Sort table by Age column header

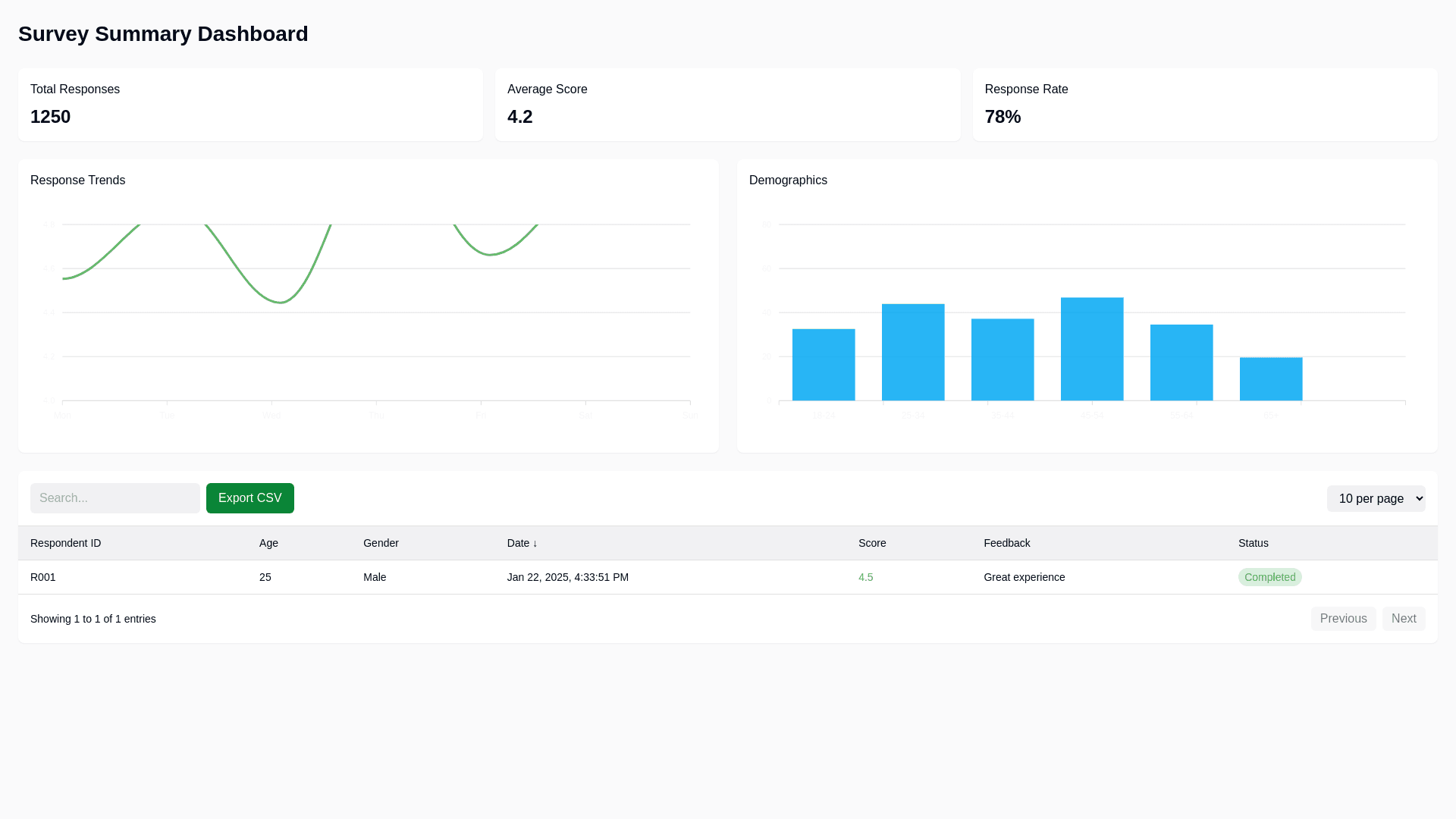point(268,543)
